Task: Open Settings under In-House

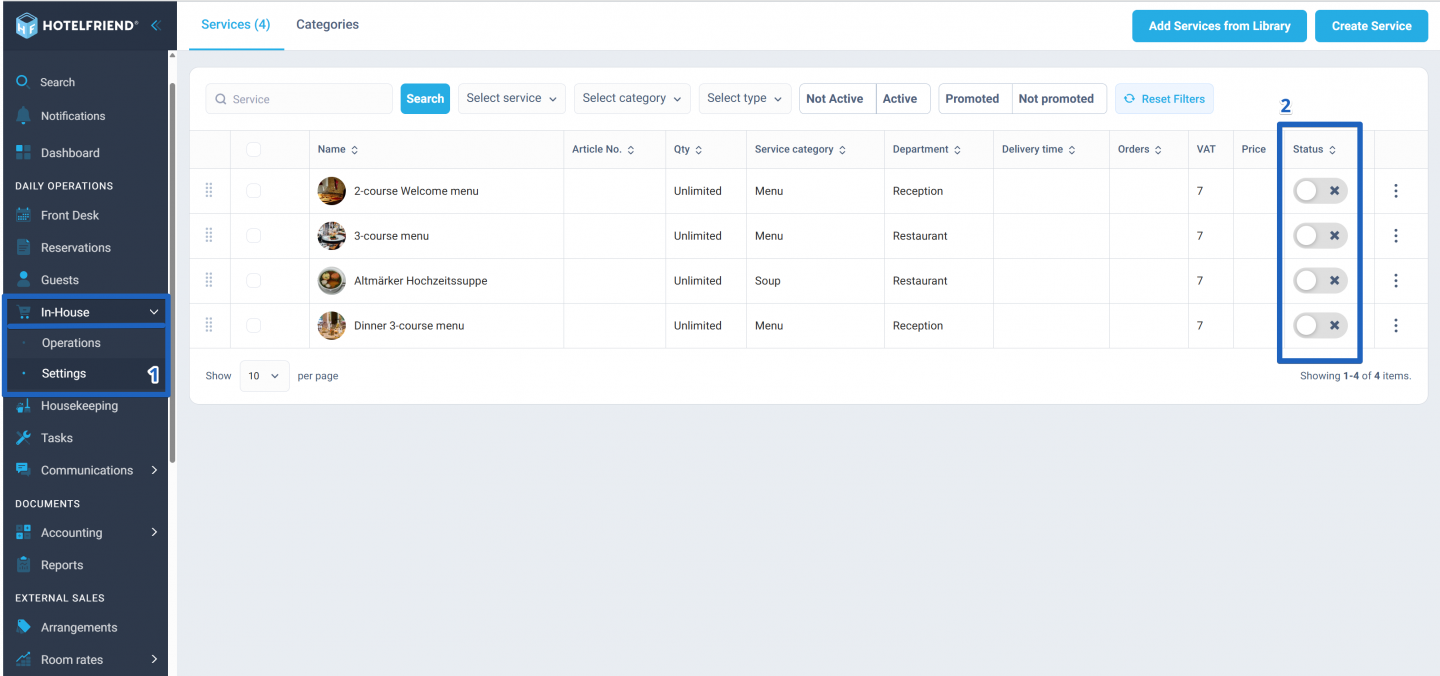Action: (64, 373)
